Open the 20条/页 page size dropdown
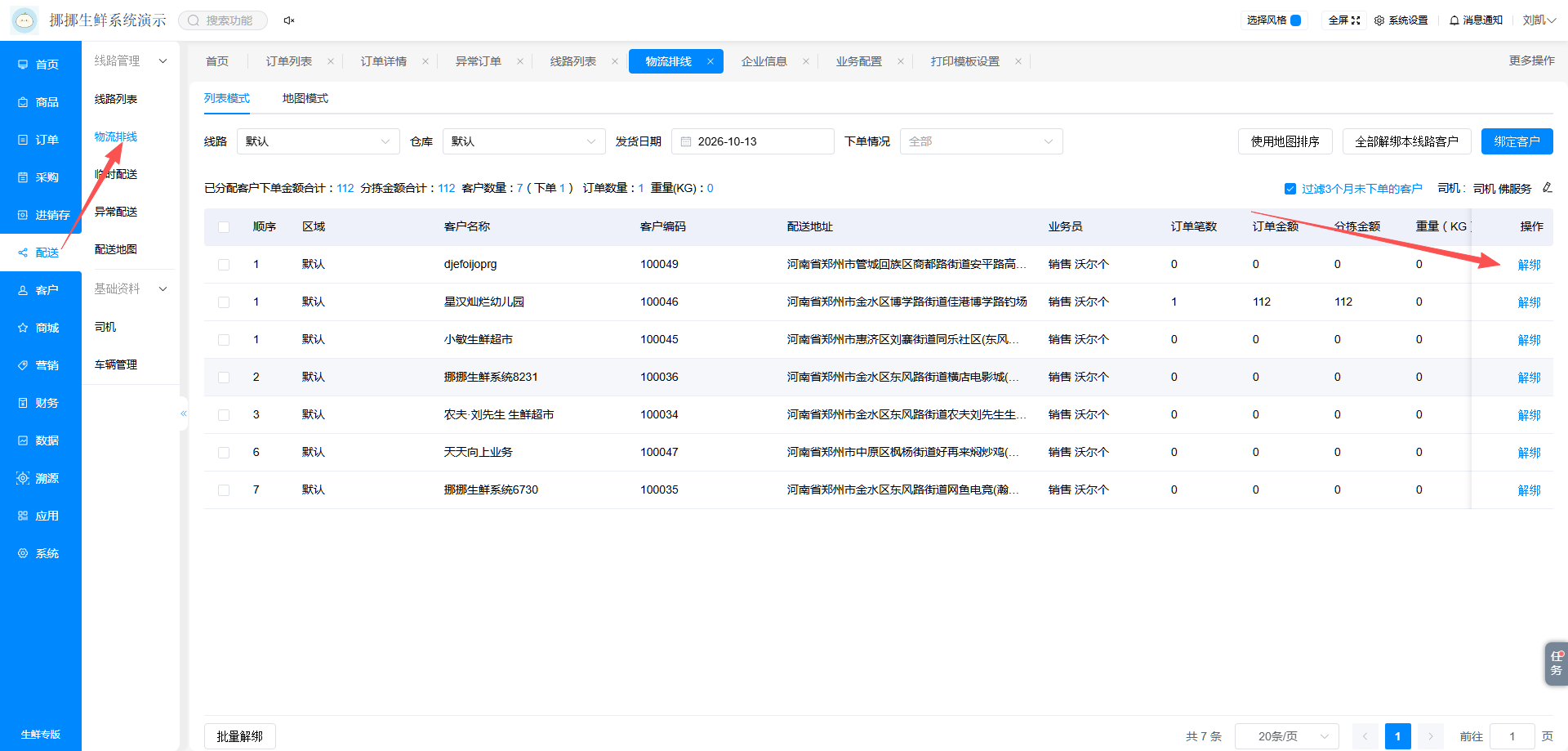 tap(1287, 736)
